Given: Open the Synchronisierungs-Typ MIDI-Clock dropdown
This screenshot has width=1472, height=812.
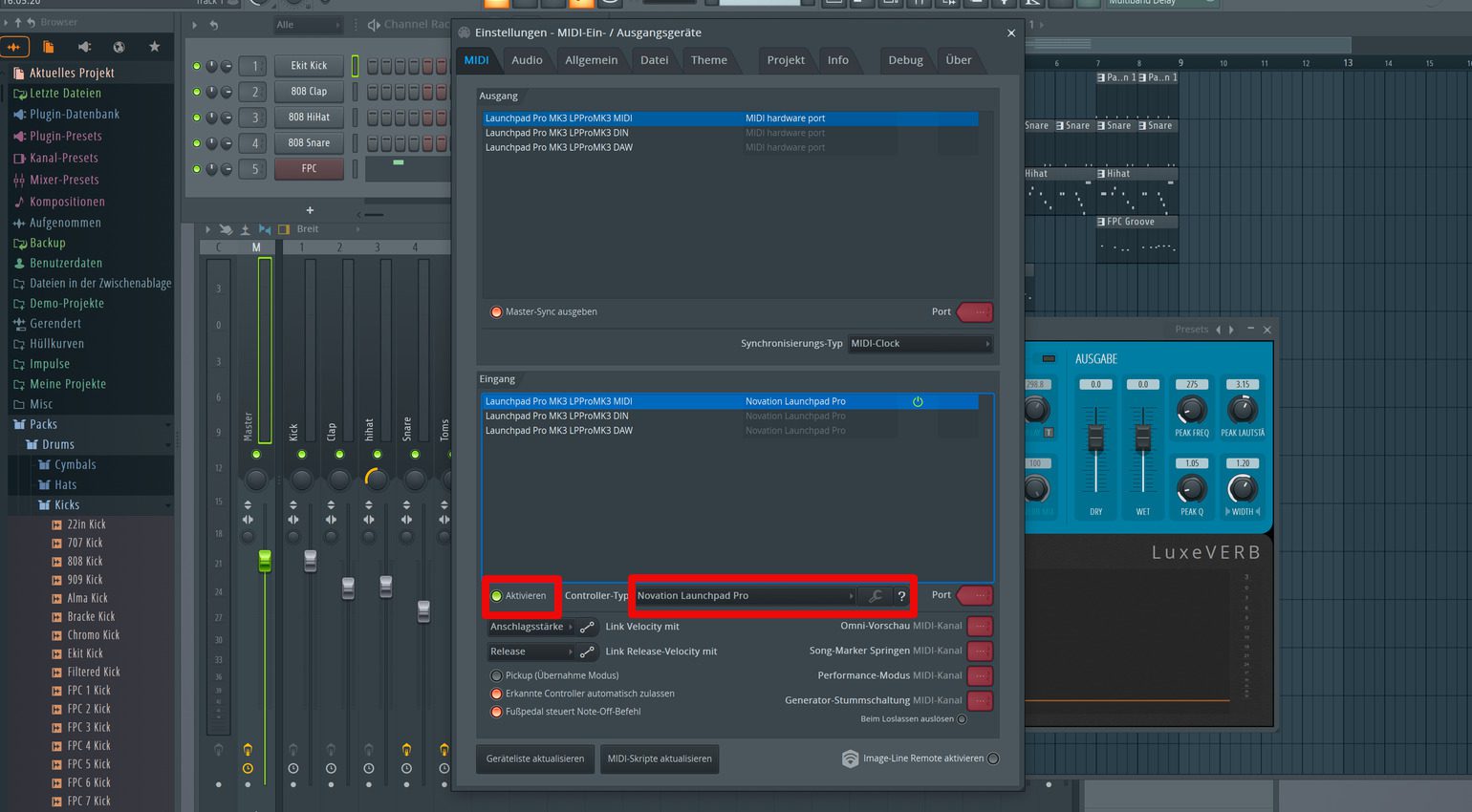Looking at the screenshot, I should coord(920,344).
